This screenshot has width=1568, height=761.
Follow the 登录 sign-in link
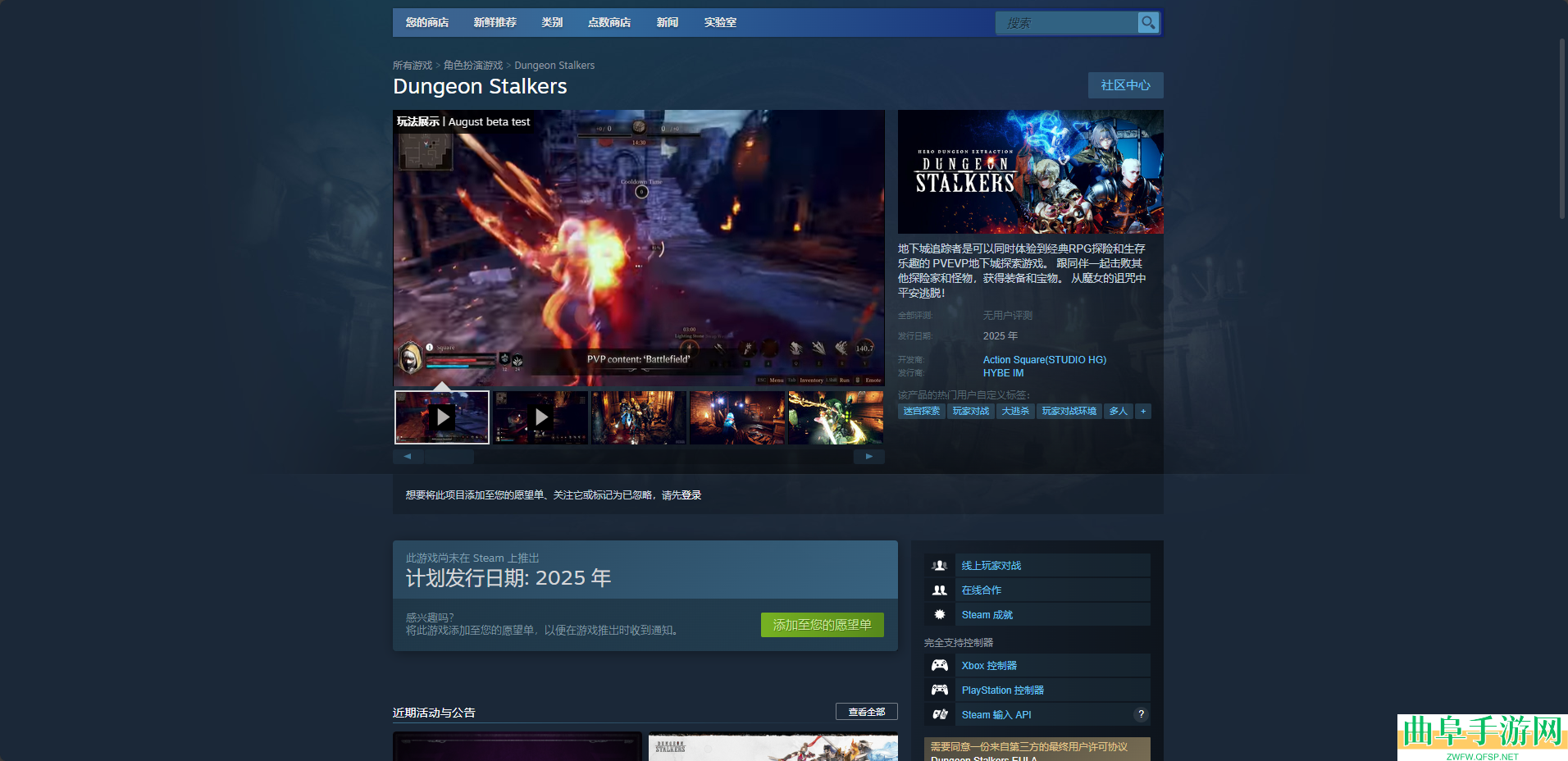691,495
